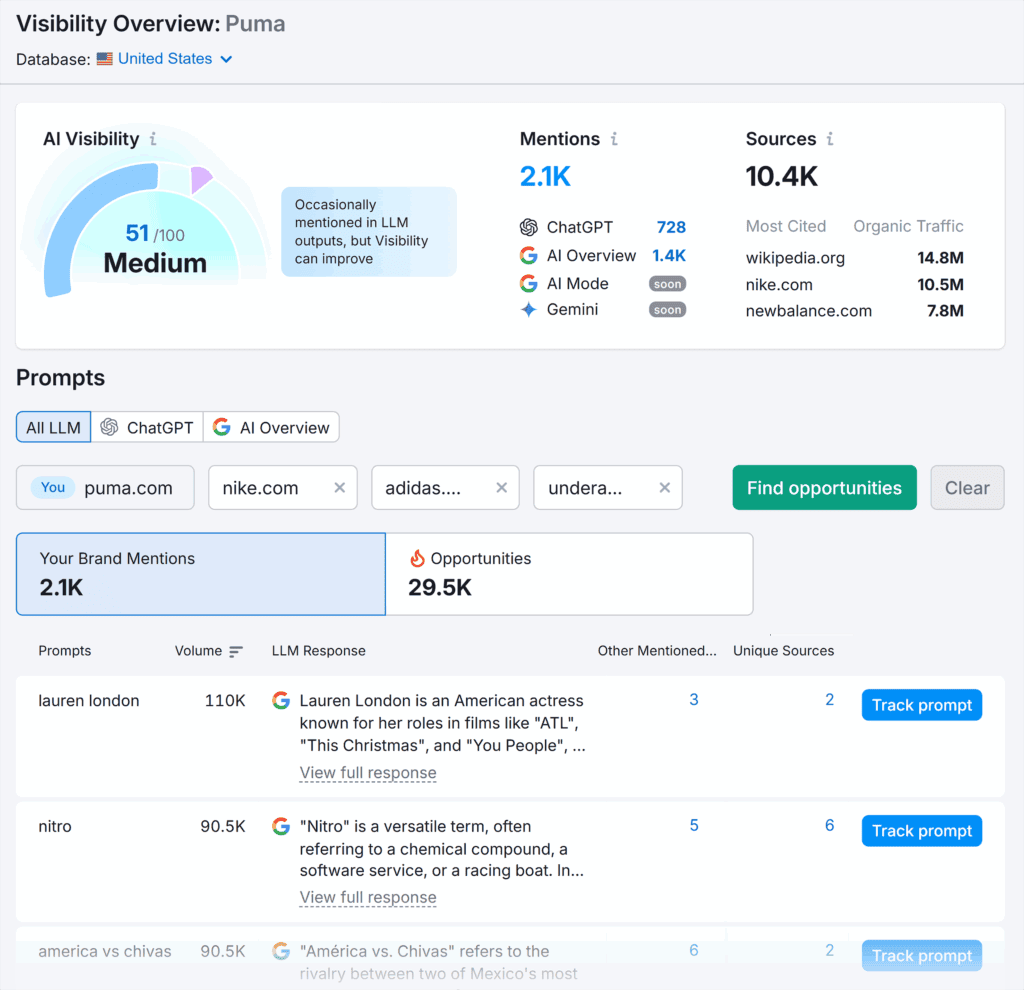Open the United States database dropdown
This screenshot has height=990, width=1024.
tap(165, 58)
